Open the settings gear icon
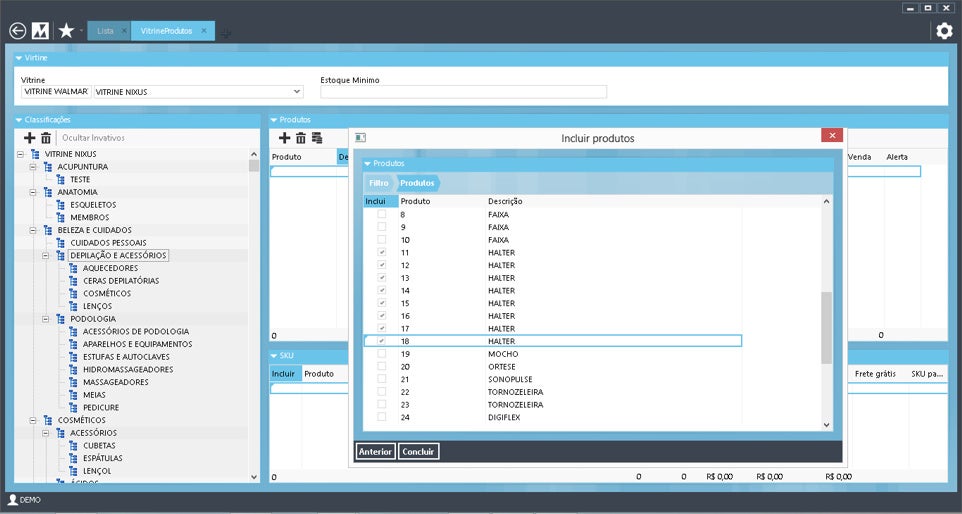Image resolution: width=962 pixels, height=514 pixels. click(x=944, y=31)
